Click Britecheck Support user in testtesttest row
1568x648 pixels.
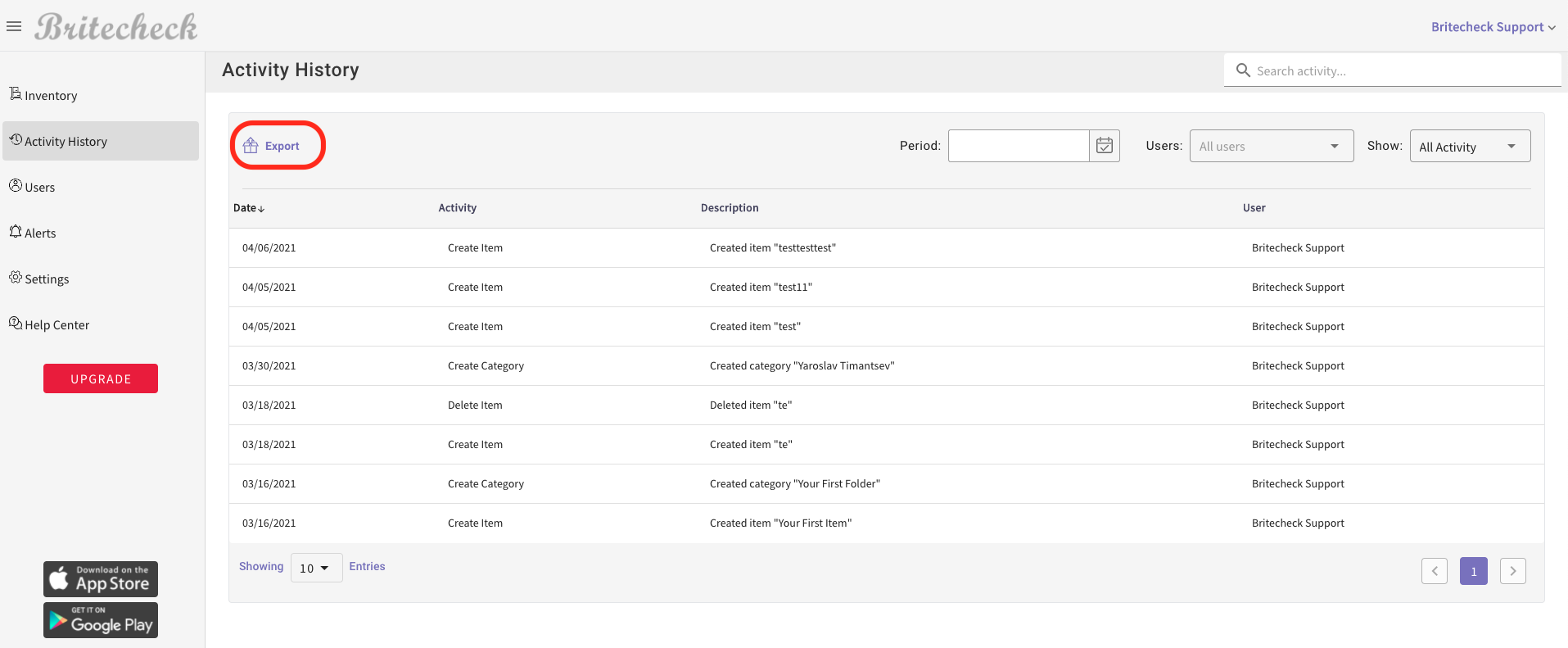tap(1298, 248)
